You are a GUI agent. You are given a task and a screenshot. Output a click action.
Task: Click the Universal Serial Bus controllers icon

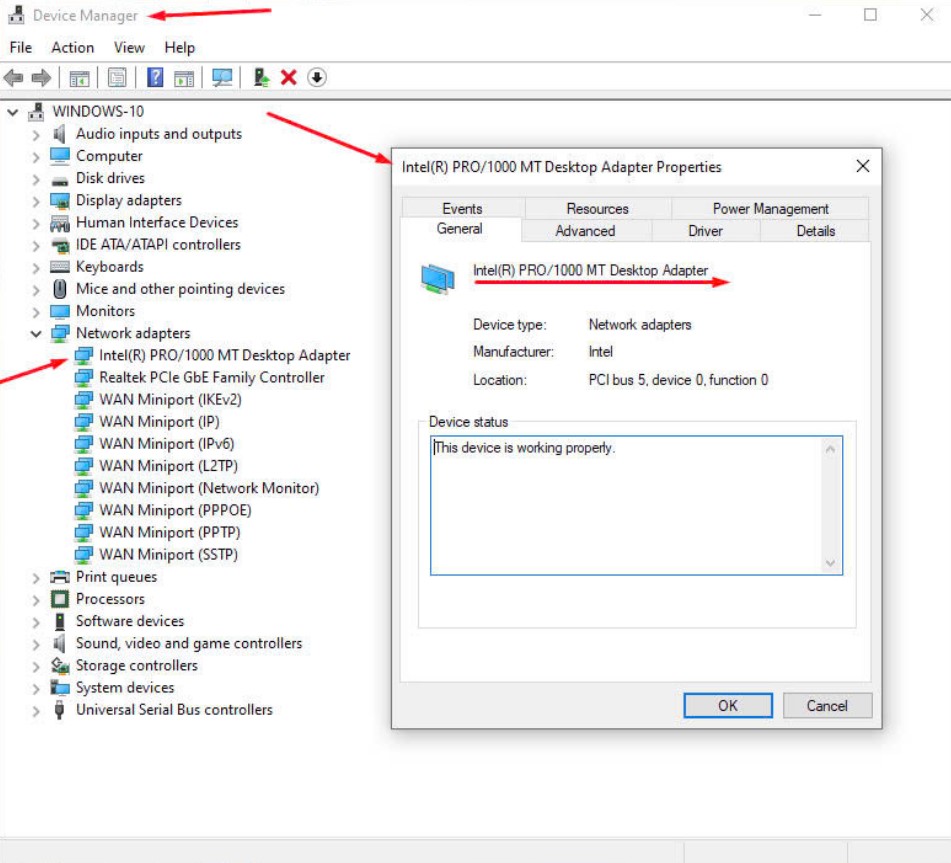click(x=59, y=710)
